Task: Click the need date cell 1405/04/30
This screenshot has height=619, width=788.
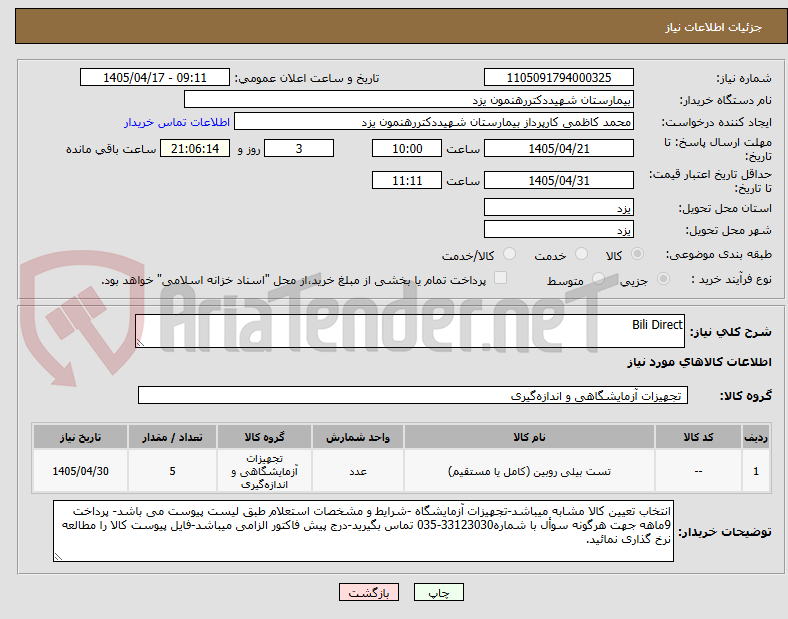Action: point(80,471)
